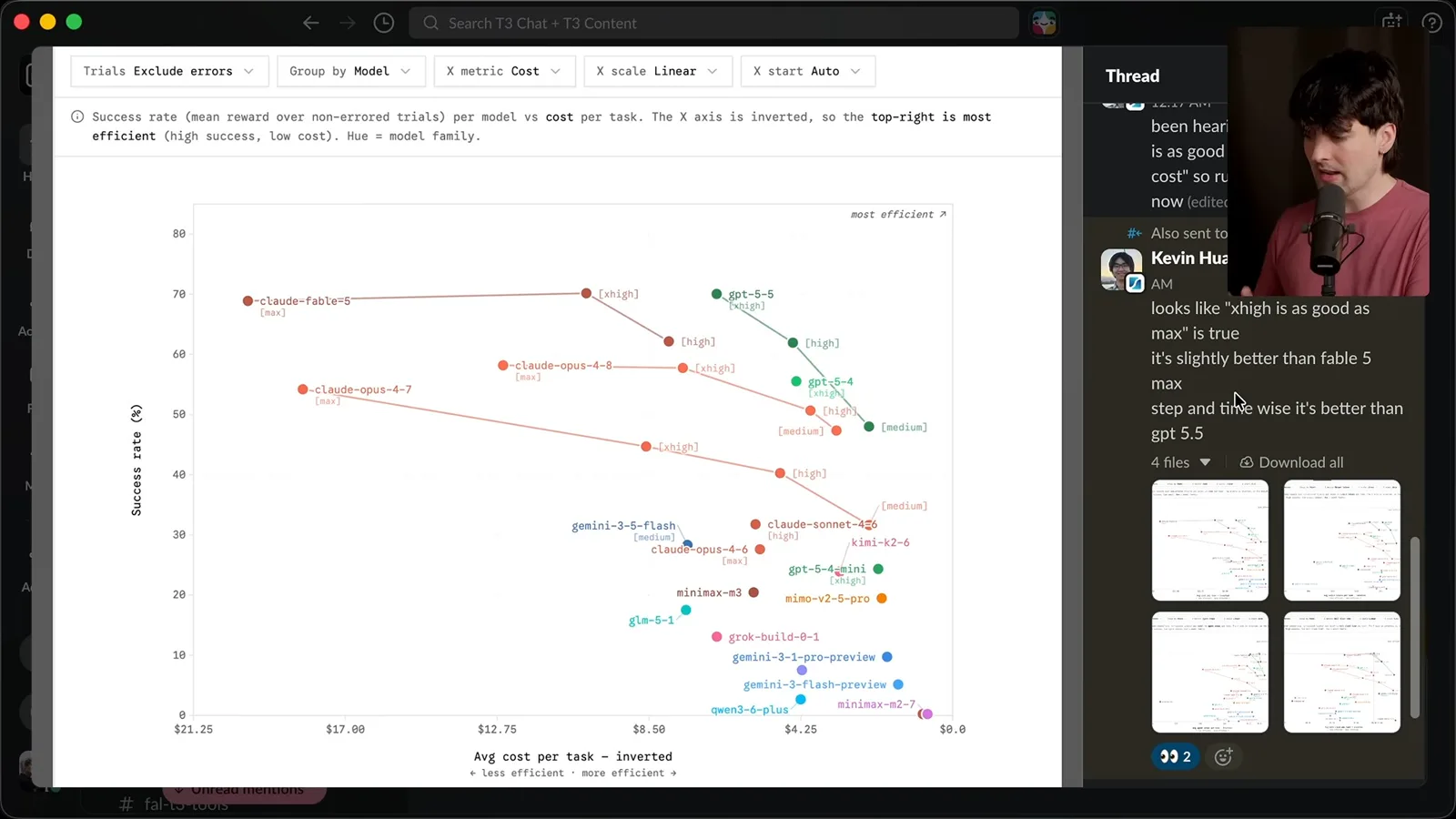The image size is (1456, 819).
Task: Open the X metric Cost dropdown
Action: click(504, 71)
